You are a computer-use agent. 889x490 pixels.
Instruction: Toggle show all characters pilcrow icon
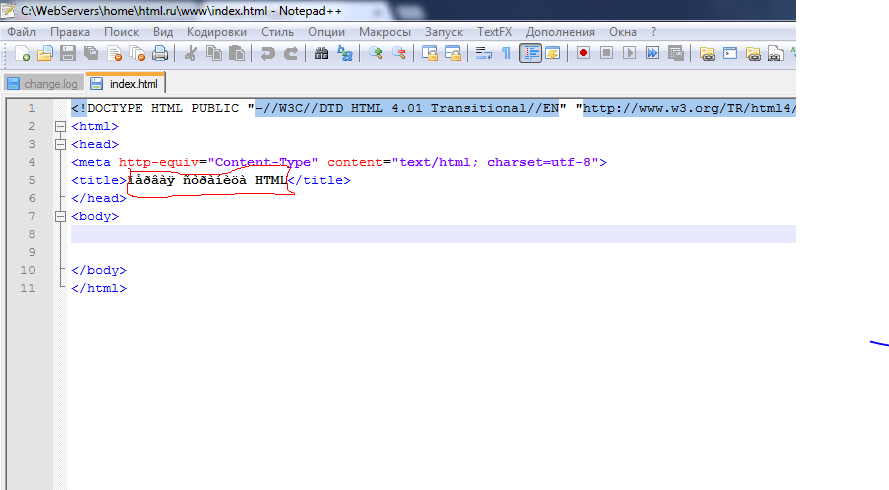[506, 54]
